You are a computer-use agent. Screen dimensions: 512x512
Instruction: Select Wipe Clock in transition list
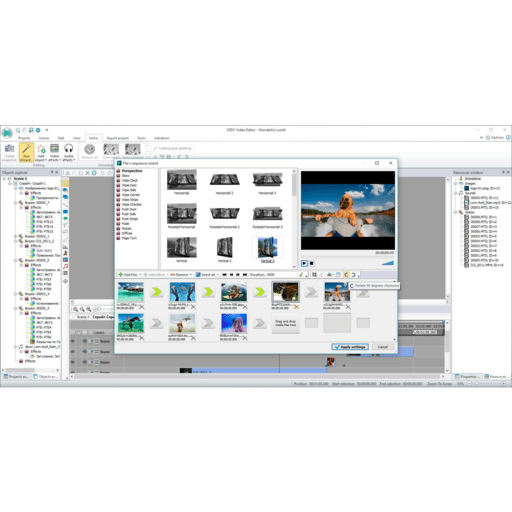129,180
